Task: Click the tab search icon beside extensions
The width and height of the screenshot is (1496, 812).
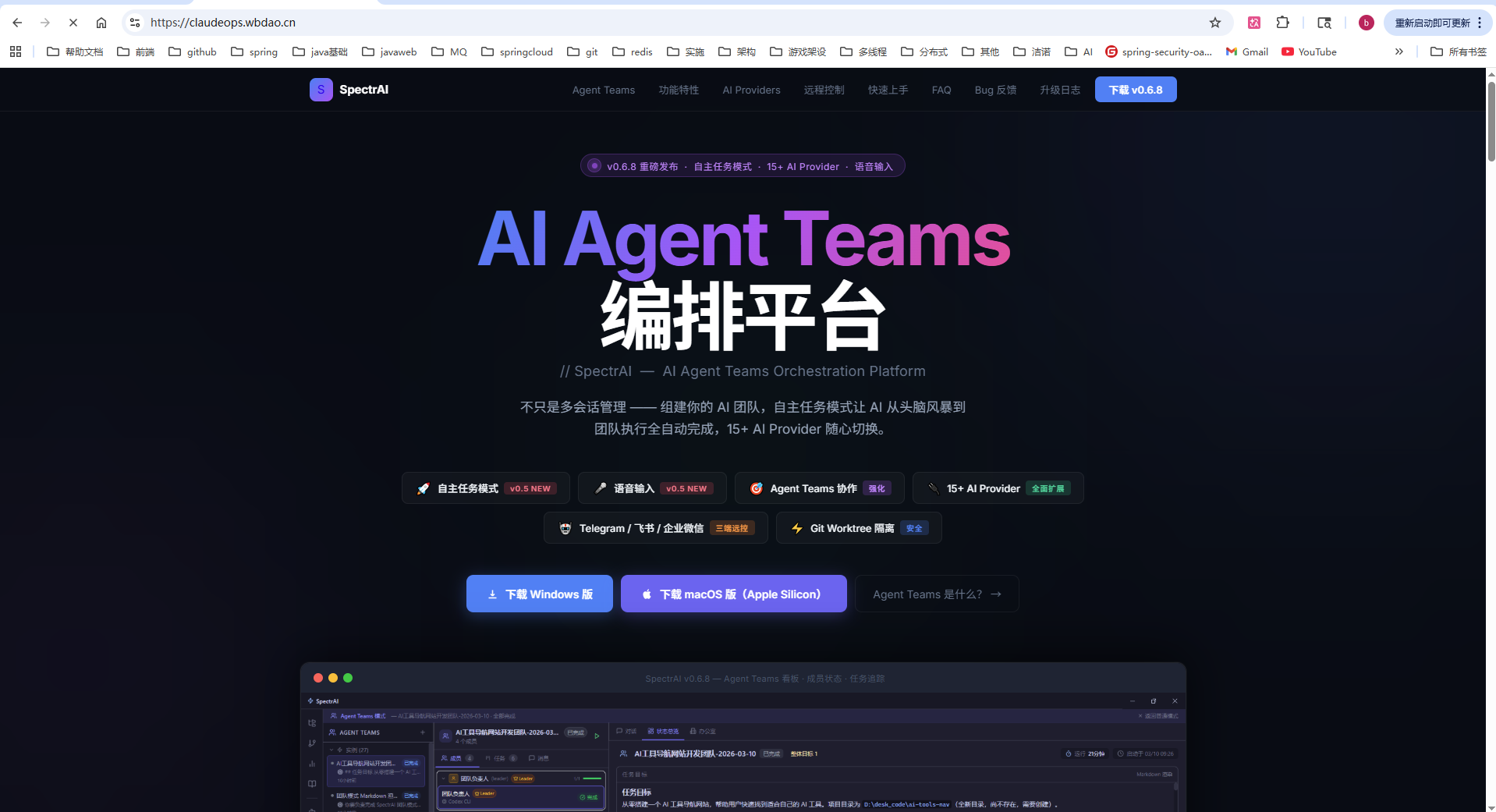Action: pos(1324,23)
